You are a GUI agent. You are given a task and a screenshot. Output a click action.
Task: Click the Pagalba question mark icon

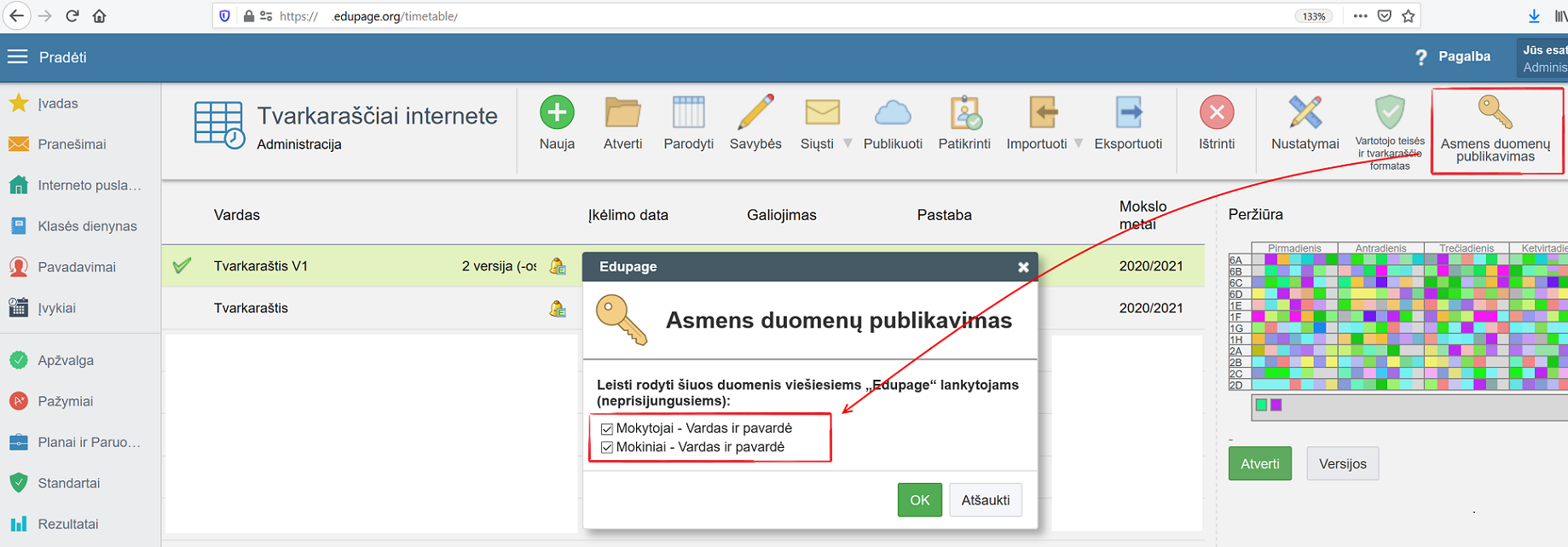tap(1420, 57)
